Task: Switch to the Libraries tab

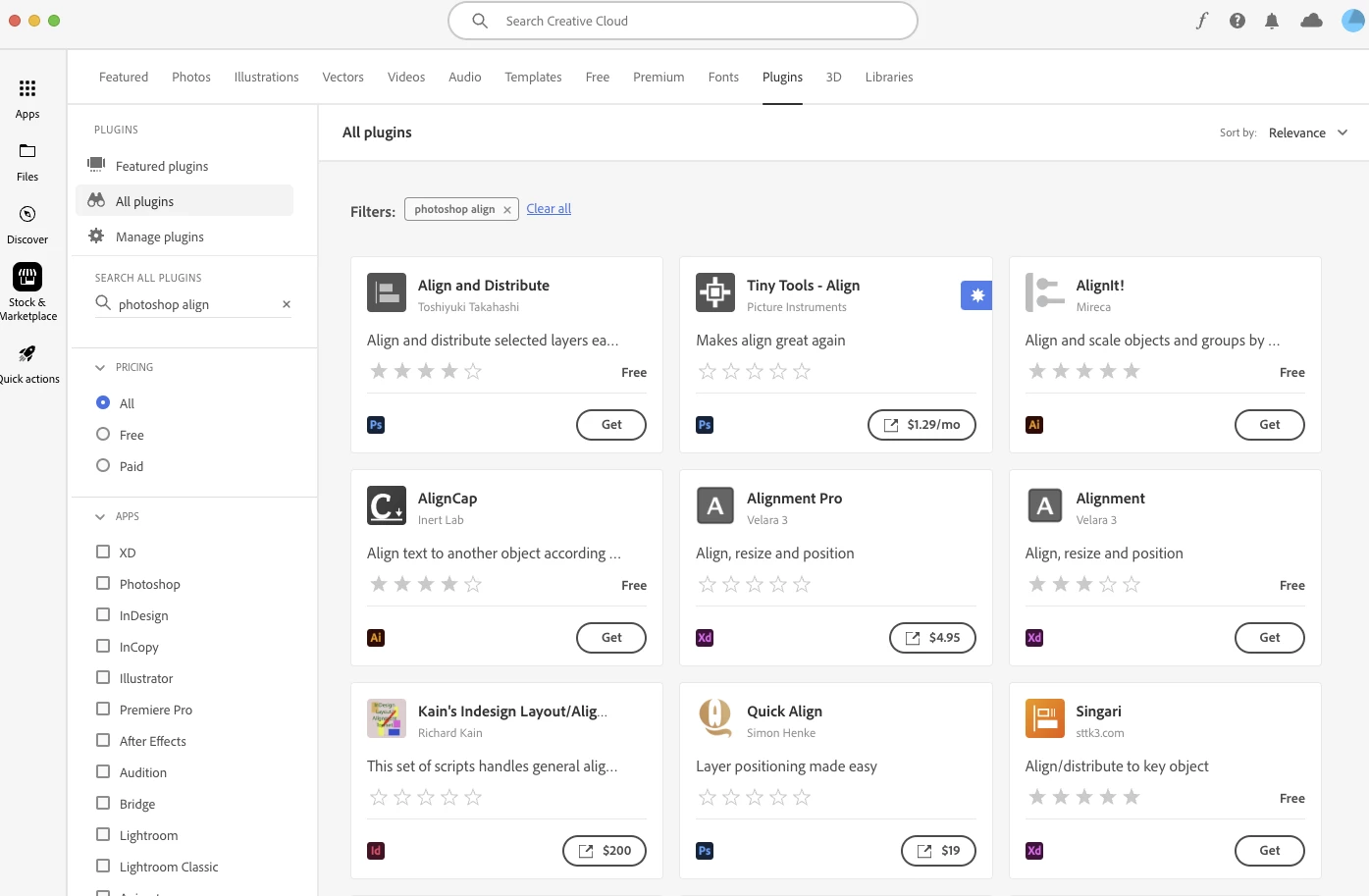Action: click(x=889, y=77)
